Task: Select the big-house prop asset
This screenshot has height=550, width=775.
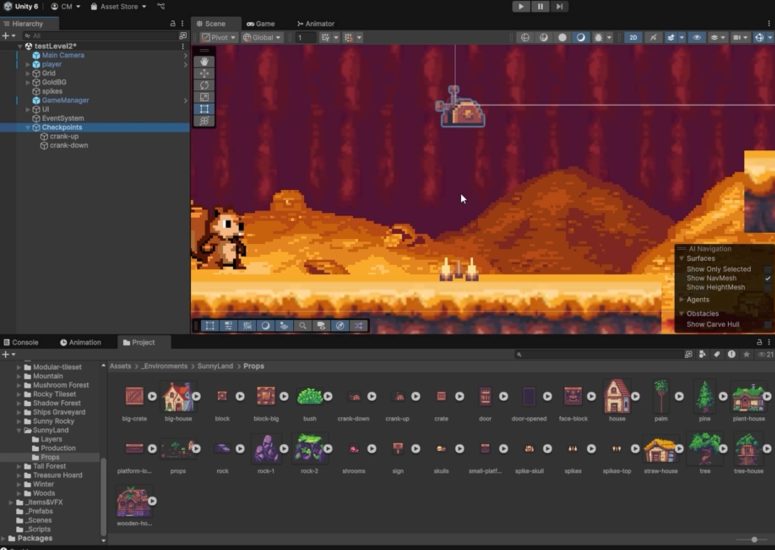Action: pos(178,397)
